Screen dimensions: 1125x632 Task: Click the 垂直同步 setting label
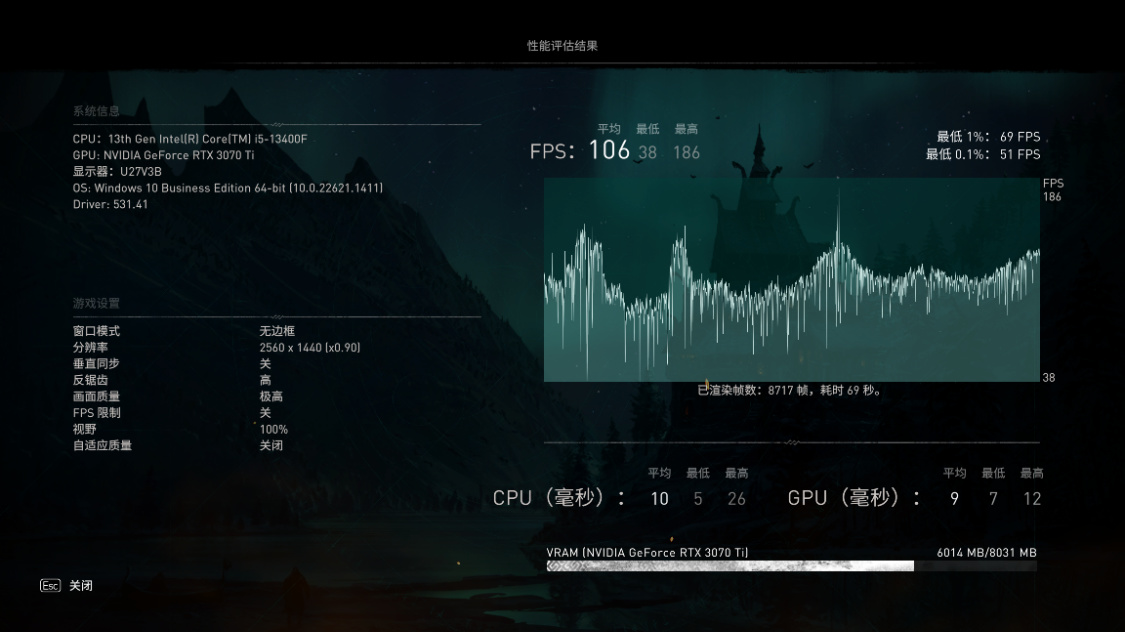[x=96, y=364]
